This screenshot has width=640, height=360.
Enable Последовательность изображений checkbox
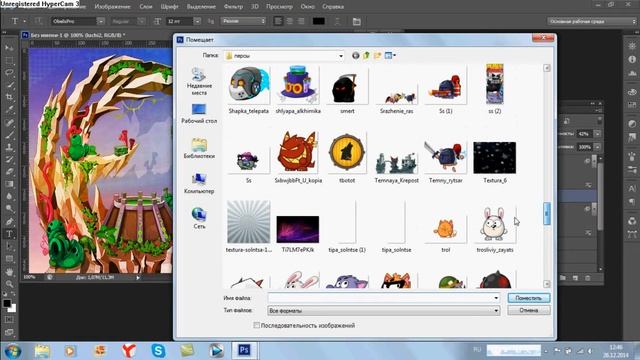tap(256, 325)
